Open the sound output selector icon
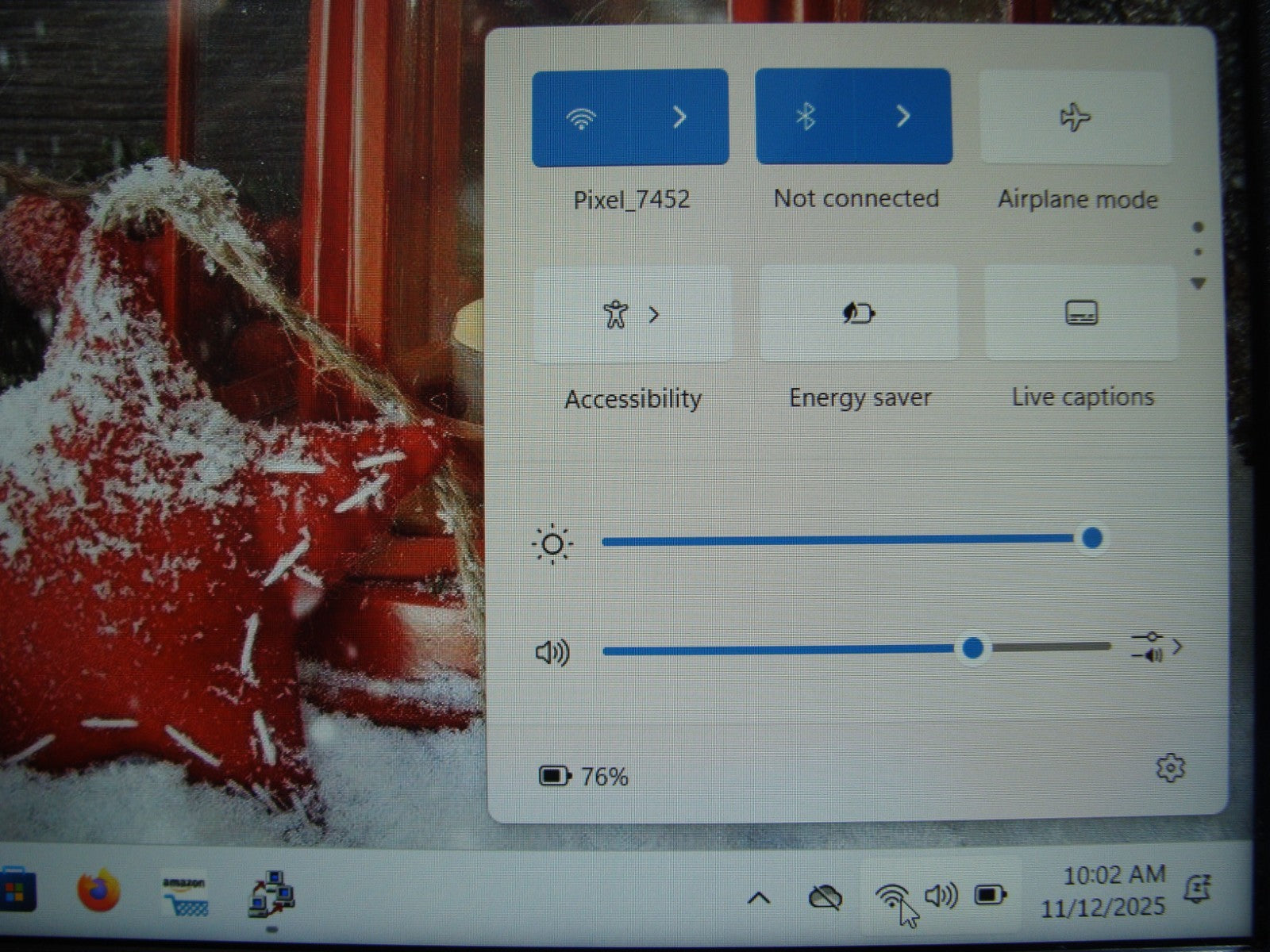The height and width of the screenshot is (952, 1270). pos(1156,647)
